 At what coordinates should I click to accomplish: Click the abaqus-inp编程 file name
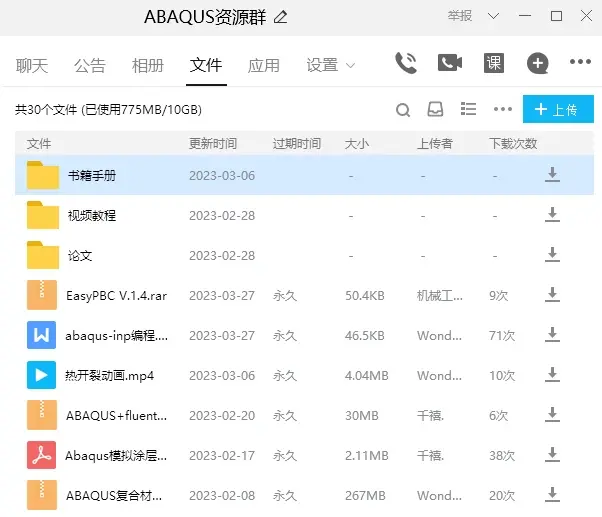pyautogui.click(x=116, y=335)
